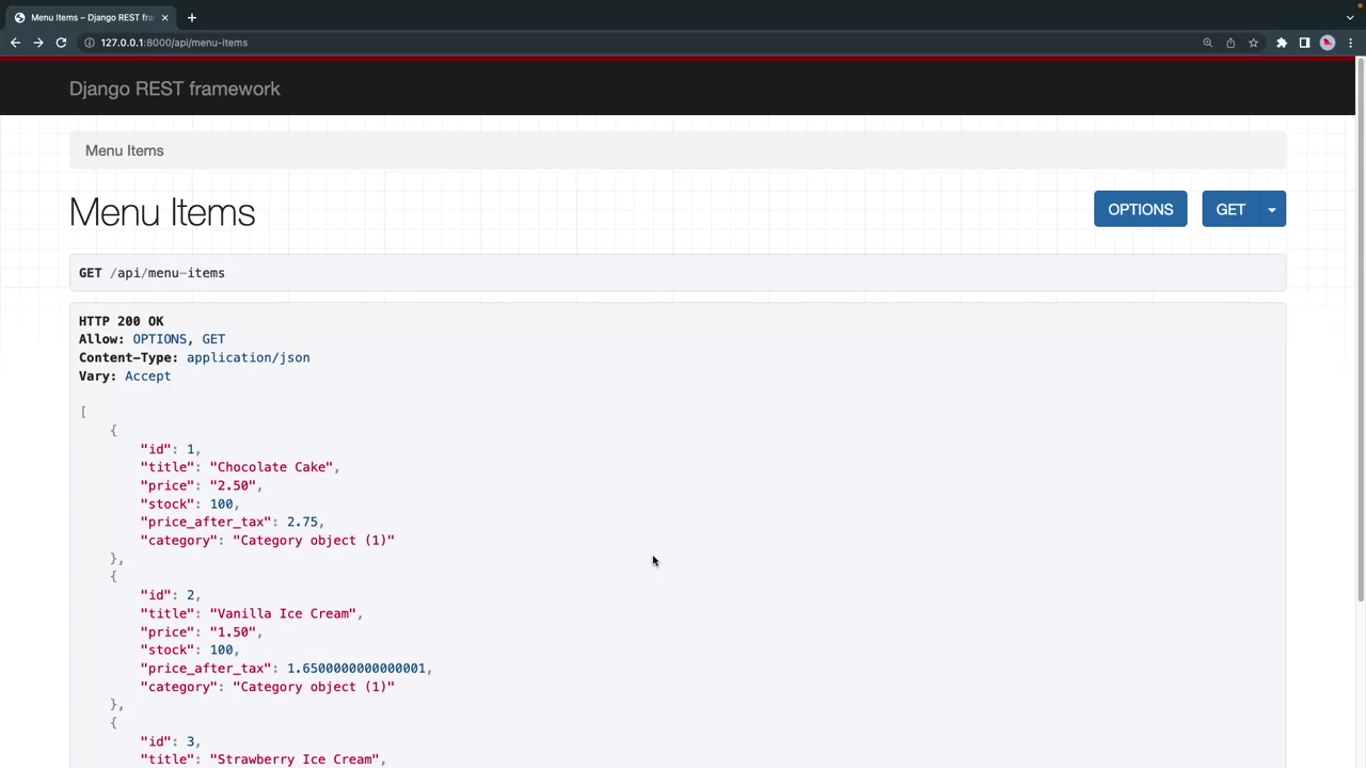The height and width of the screenshot is (768, 1366).
Task: Bookmark this page with the star icon
Action: pos(1253,43)
